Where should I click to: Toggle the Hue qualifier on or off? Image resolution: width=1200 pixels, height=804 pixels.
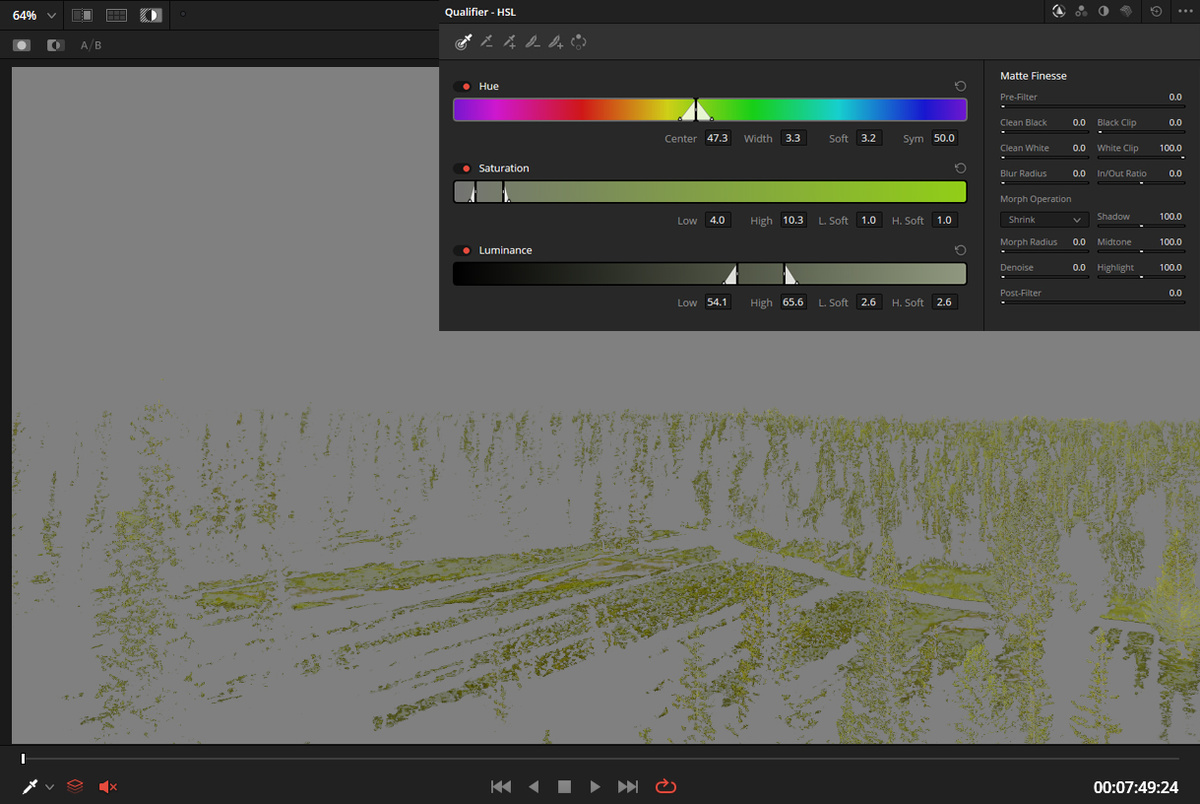[x=462, y=86]
